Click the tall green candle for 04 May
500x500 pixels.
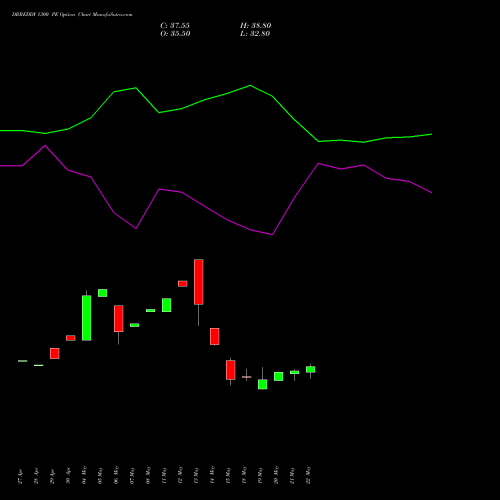click(x=87, y=318)
